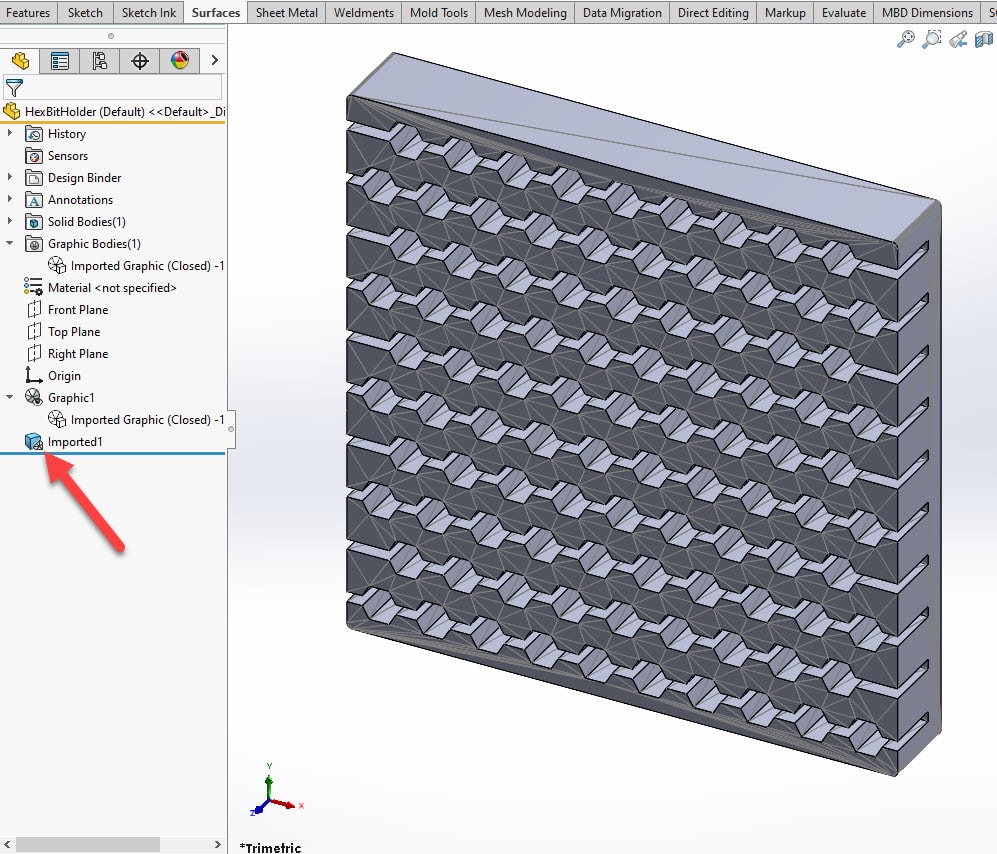997x854 pixels.
Task: Switch to the Surfaces tab
Action: (x=216, y=13)
